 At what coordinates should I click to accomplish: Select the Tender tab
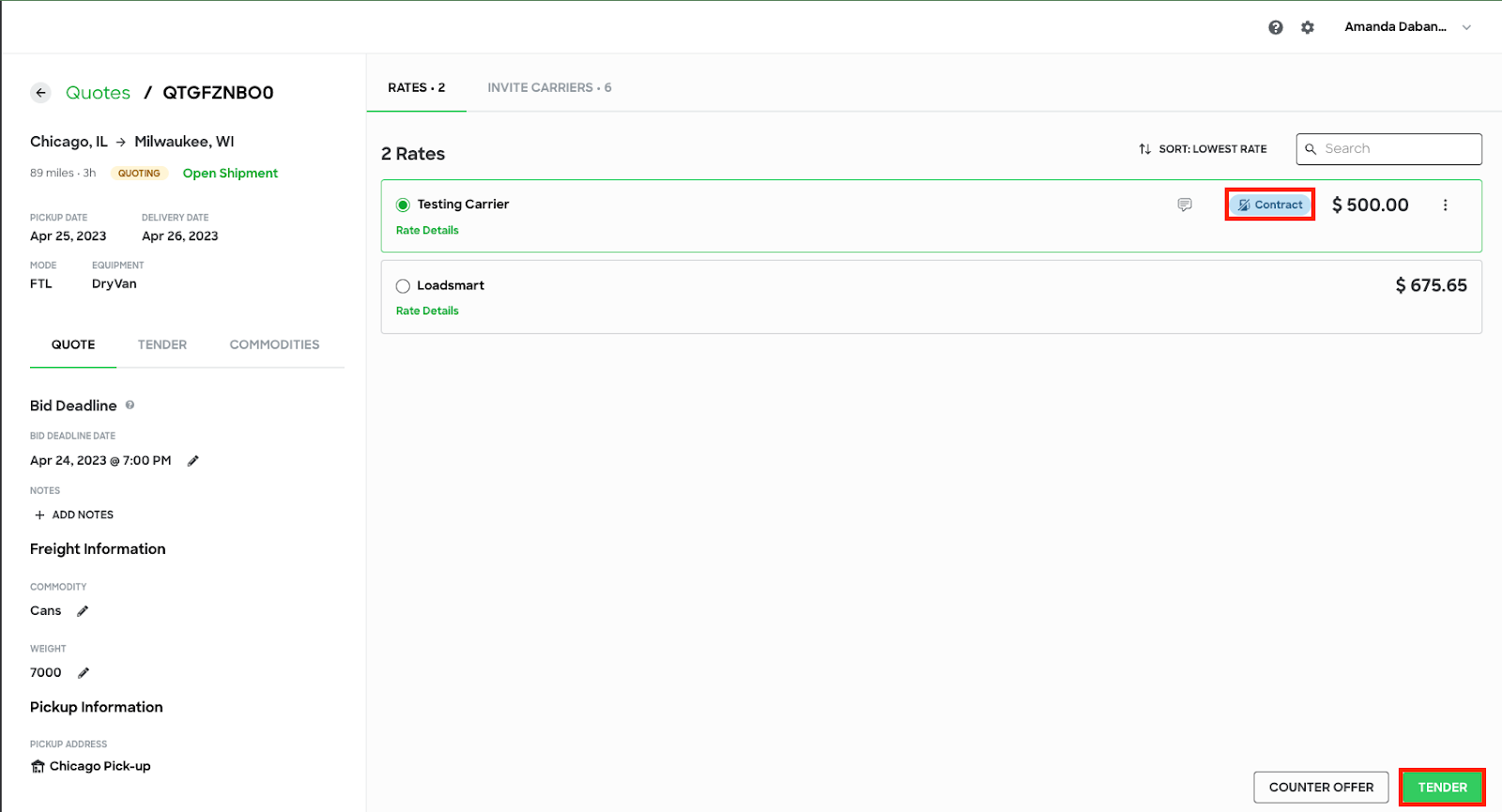pos(162,345)
